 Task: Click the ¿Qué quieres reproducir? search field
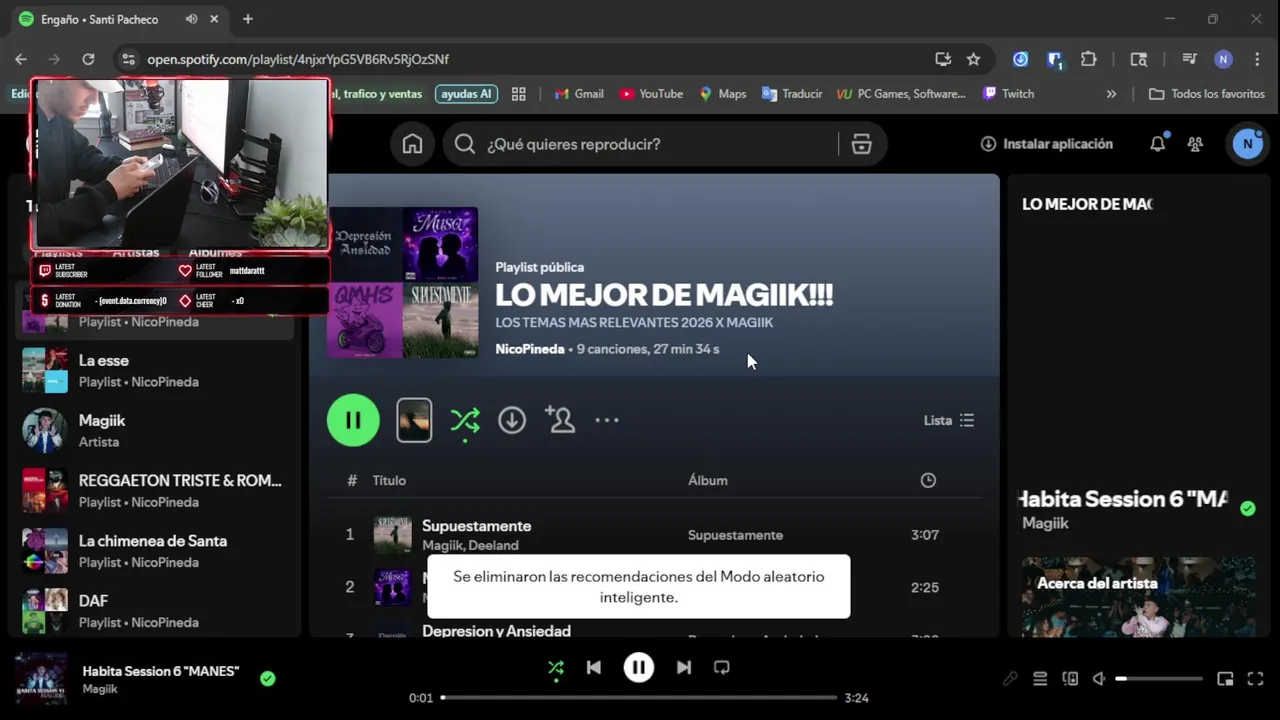[640, 144]
